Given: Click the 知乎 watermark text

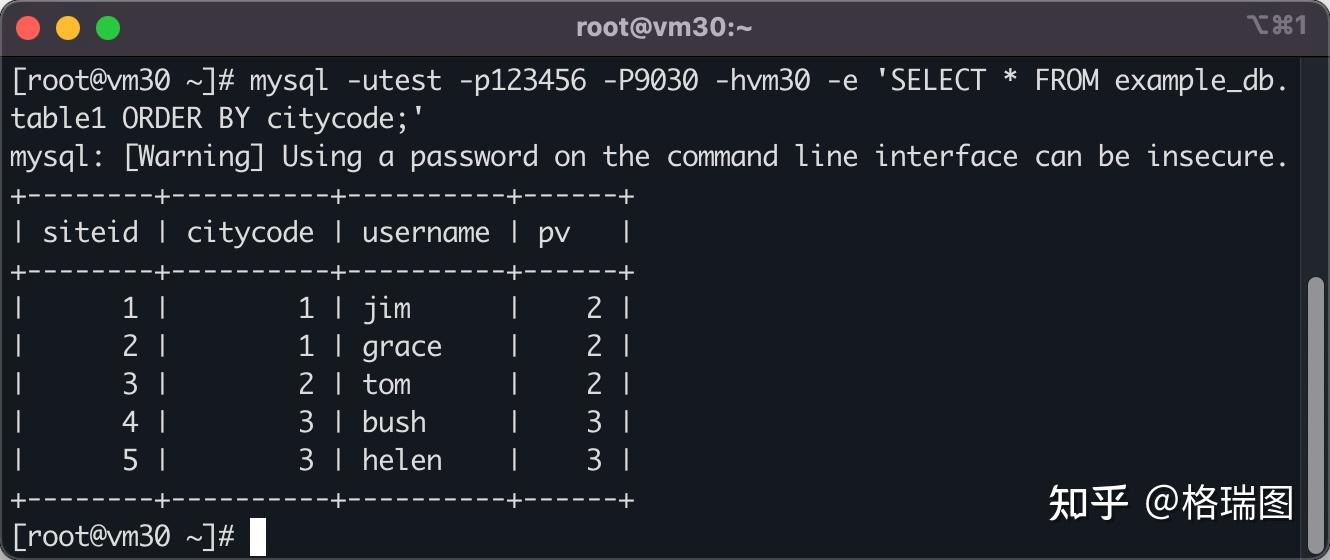Looking at the screenshot, I should pyautogui.click(x=1089, y=503).
